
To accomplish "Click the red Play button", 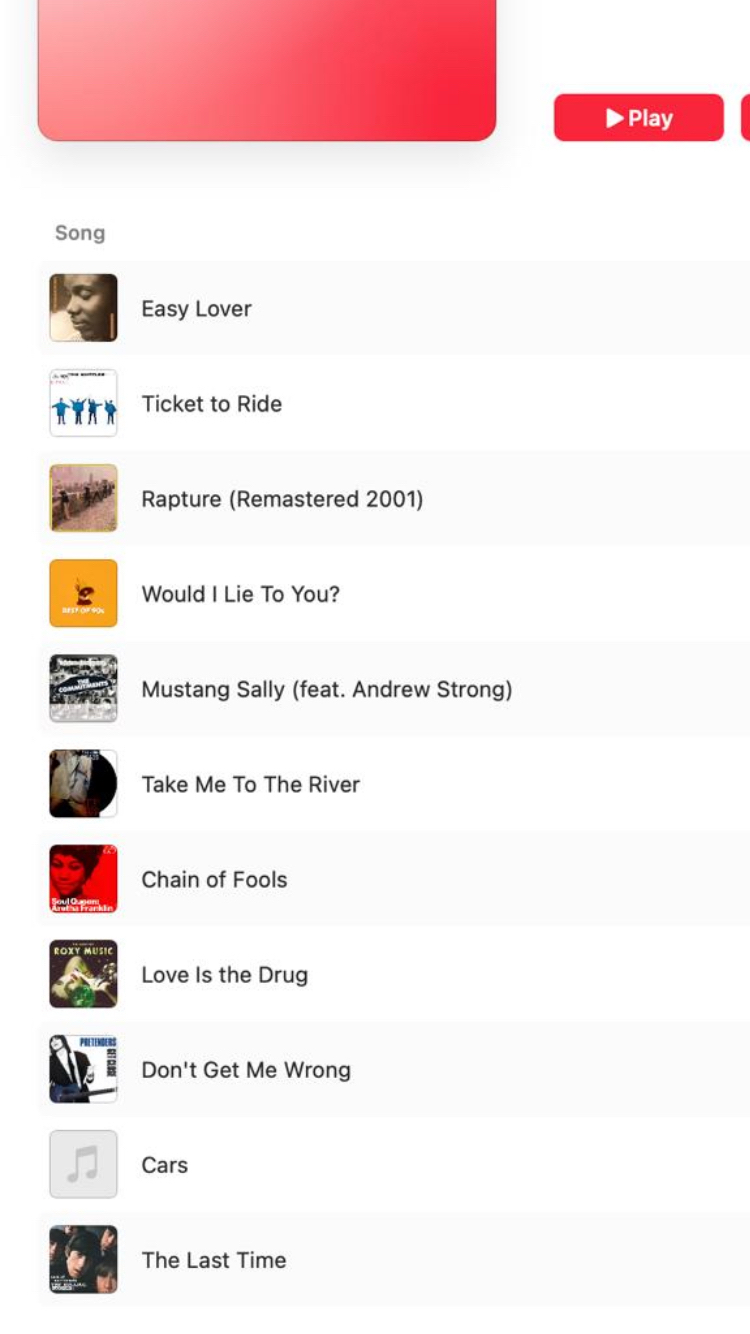I will click(x=638, y=118).
